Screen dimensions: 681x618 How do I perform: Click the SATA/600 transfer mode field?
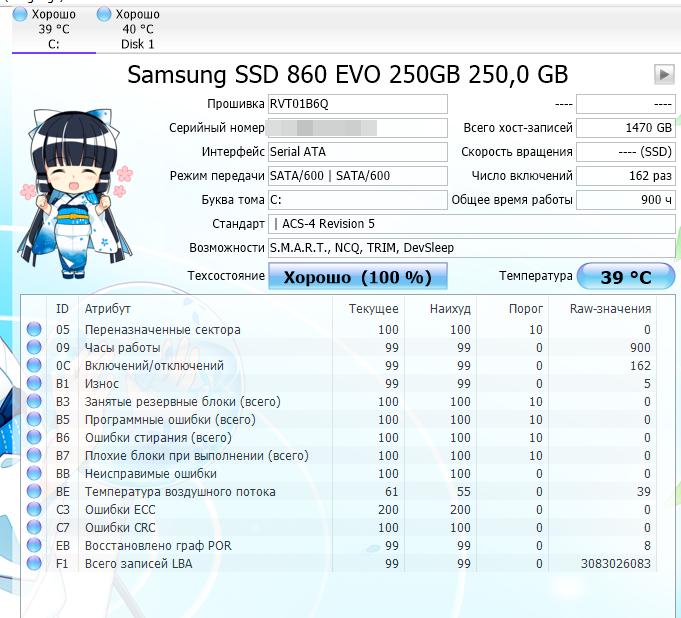pos(357,176)
